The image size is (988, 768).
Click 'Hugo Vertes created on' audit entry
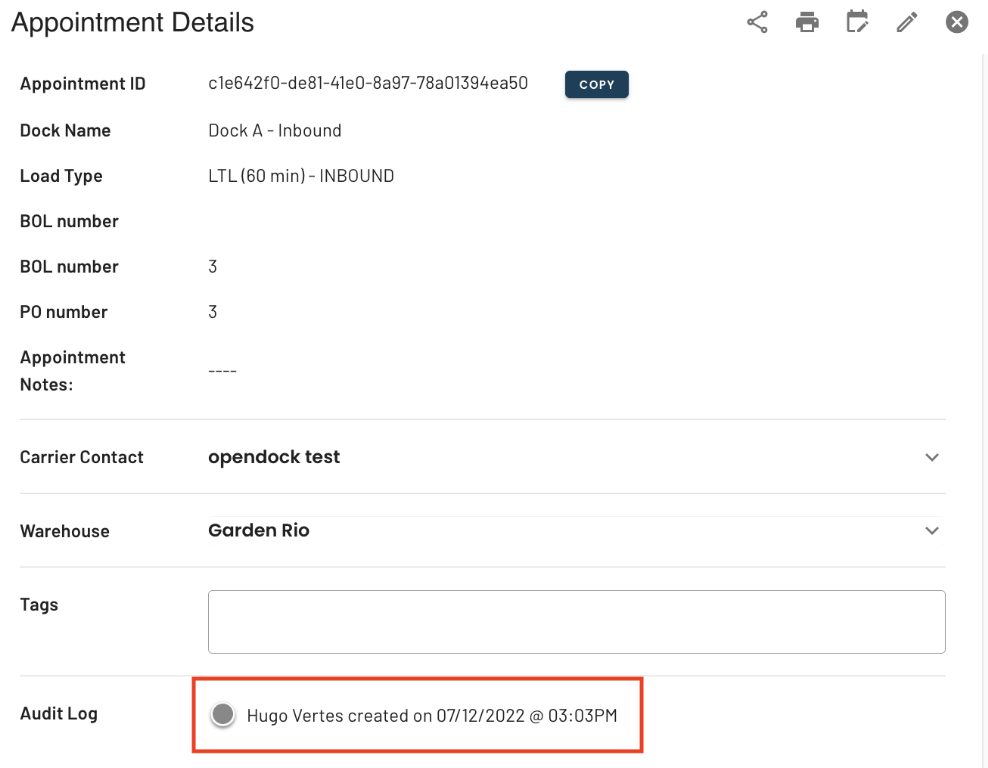tap(432, 716)
